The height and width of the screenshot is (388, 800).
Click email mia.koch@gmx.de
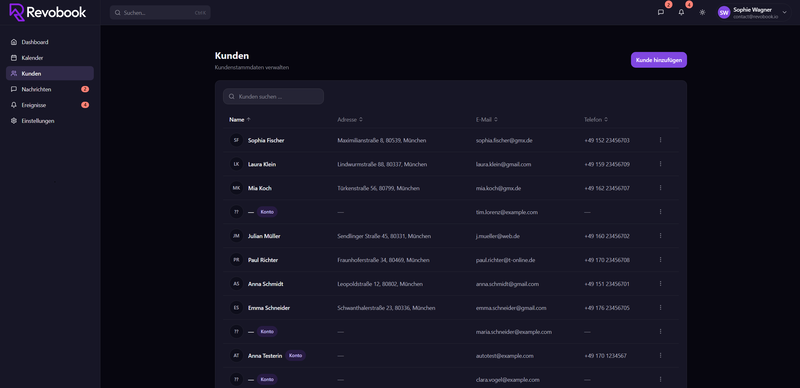pos(498,188)
